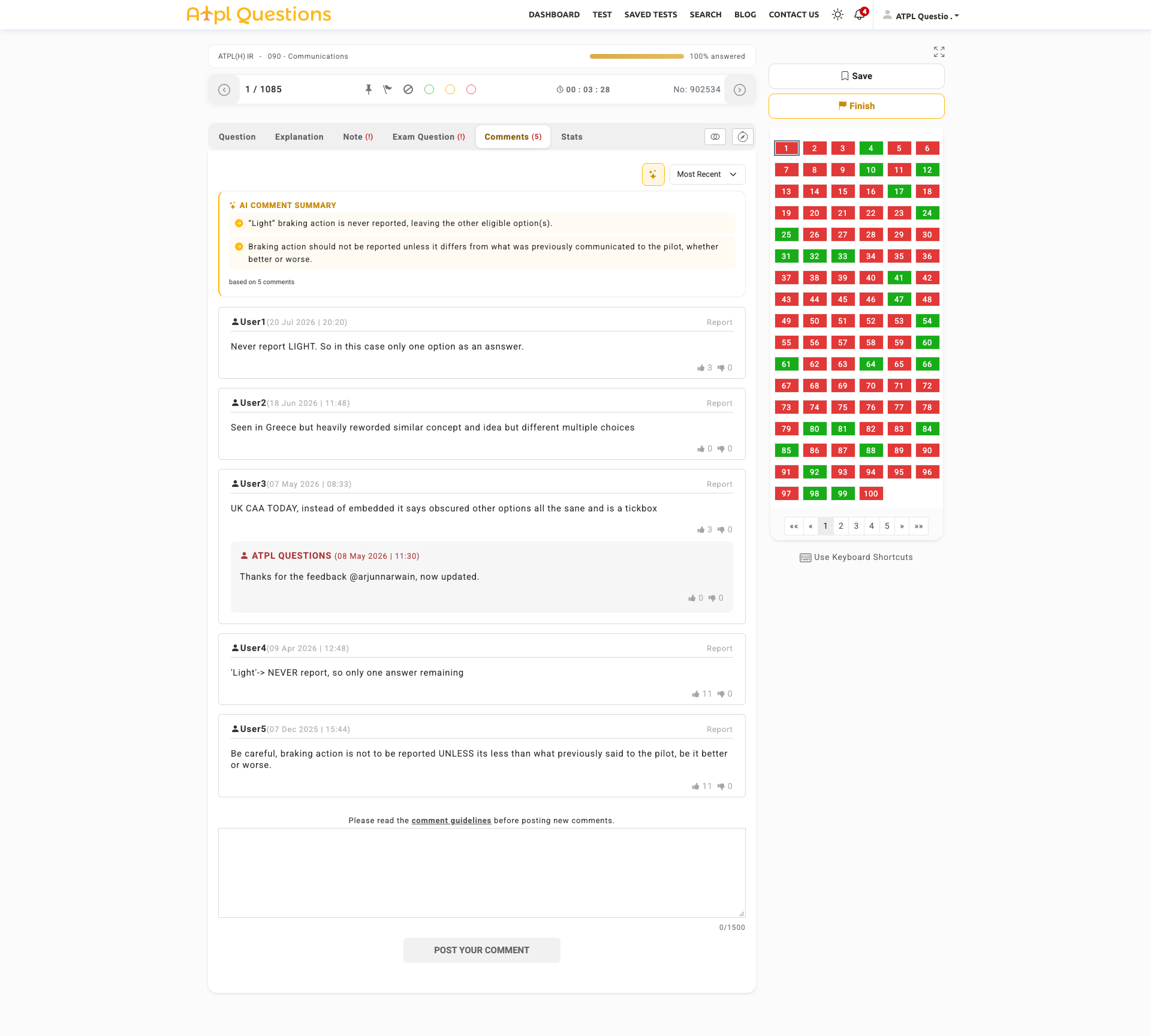Go to next question arrow
This screenshot has width=1151, height=1036.
tap(740, 89)
